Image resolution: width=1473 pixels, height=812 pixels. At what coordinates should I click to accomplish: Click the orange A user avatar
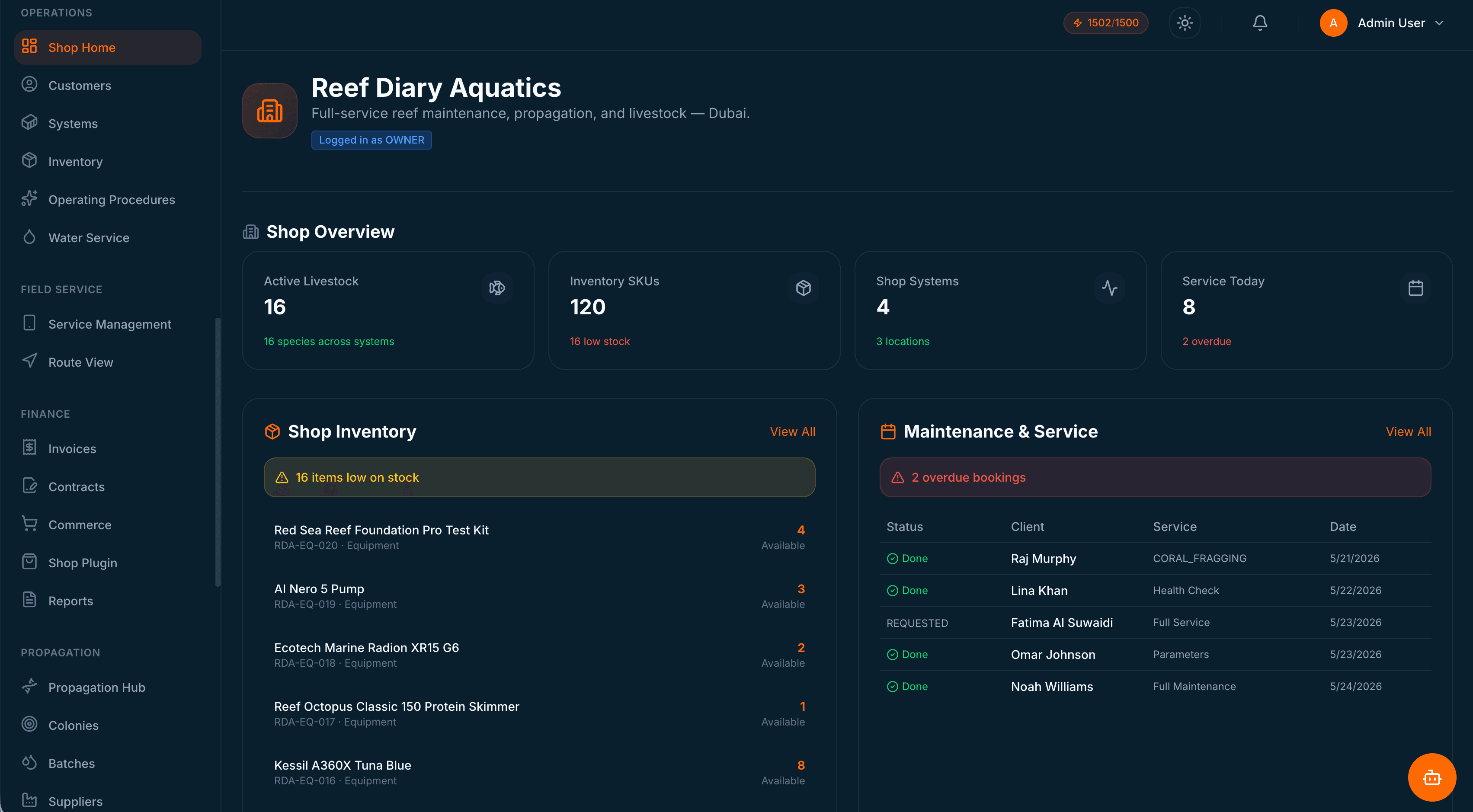pos(1333,23)
